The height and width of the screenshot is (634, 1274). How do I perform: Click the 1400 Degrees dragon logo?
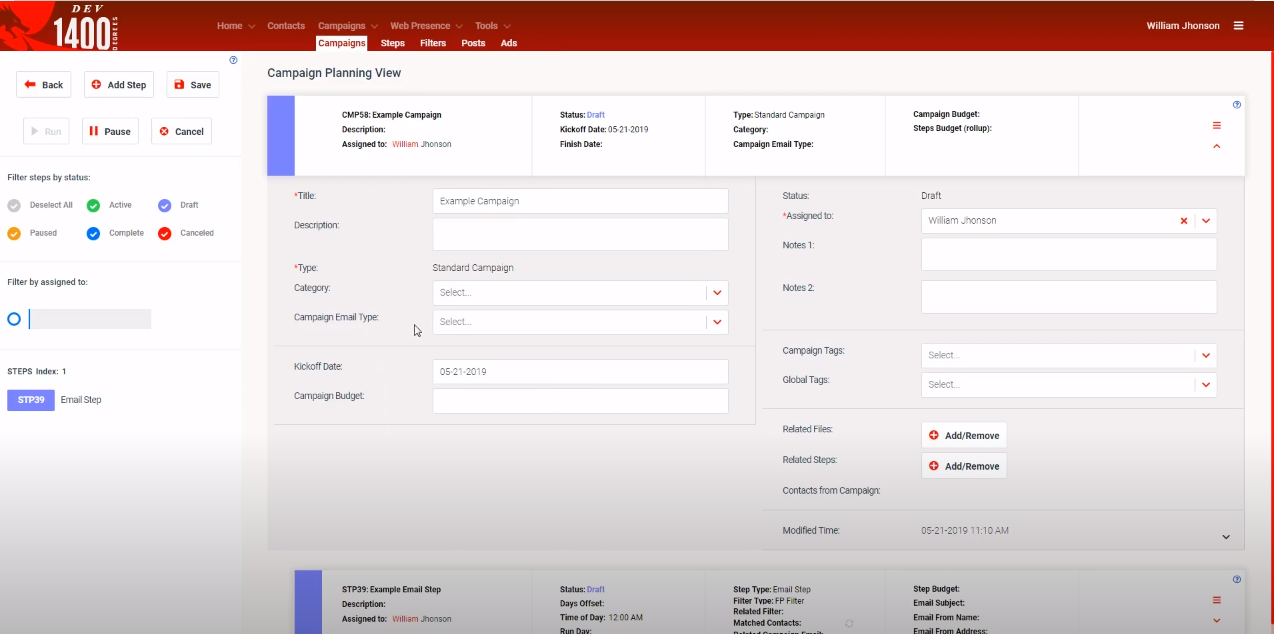click(58, 26)
